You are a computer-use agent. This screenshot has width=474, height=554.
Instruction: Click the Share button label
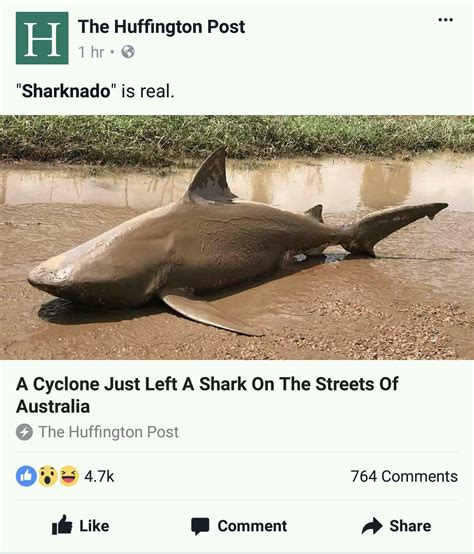click(410, 526)
